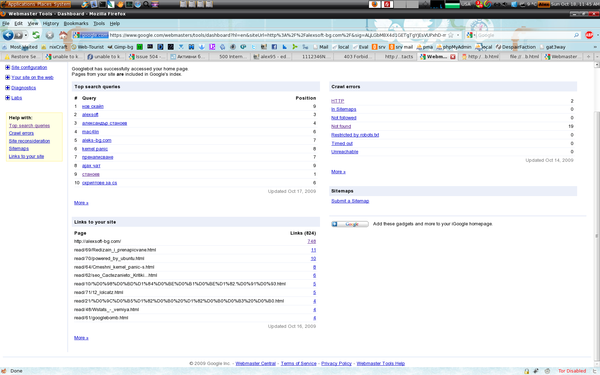Viewport: 600px width, 375px height.
Task: Click the panel clock showing Sun Oct 18
Action: [575, 5]
